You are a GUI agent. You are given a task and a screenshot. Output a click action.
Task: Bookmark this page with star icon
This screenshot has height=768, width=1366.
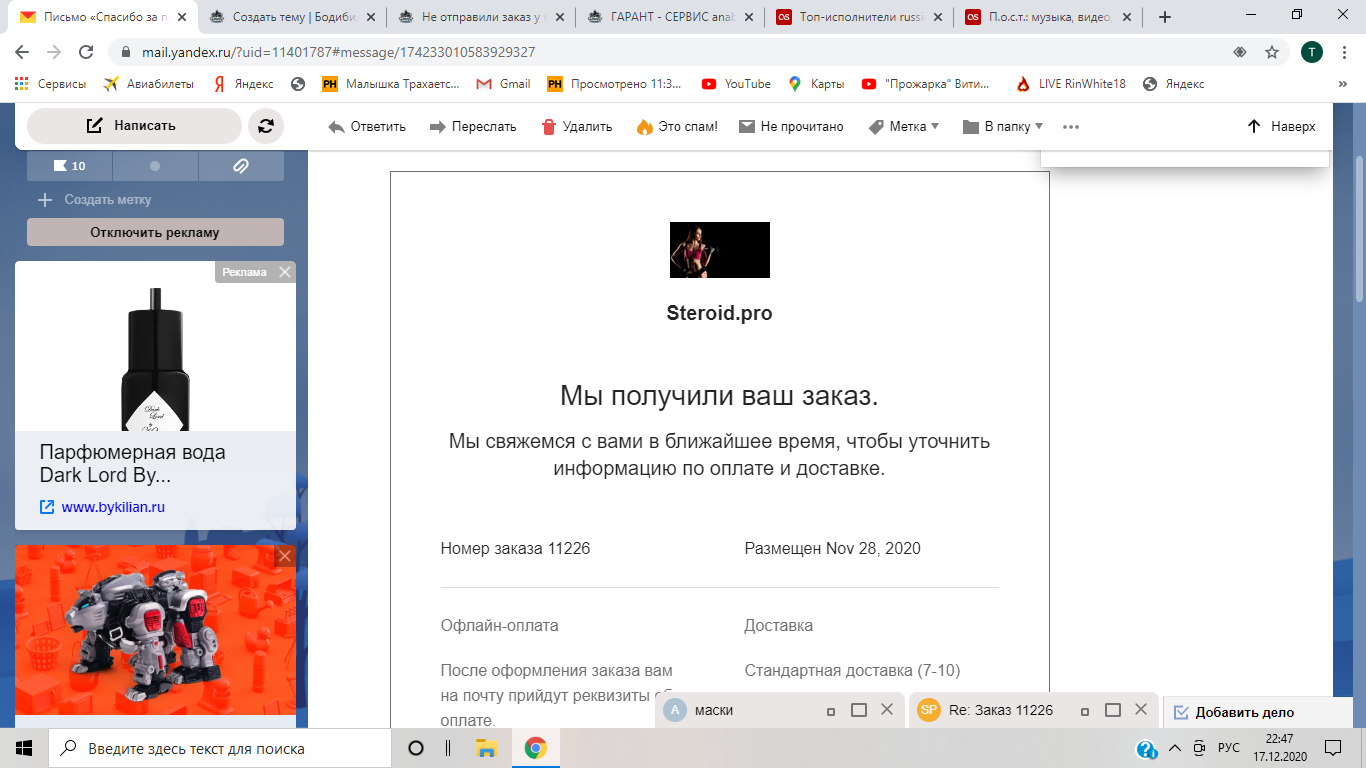[1272, 52]
